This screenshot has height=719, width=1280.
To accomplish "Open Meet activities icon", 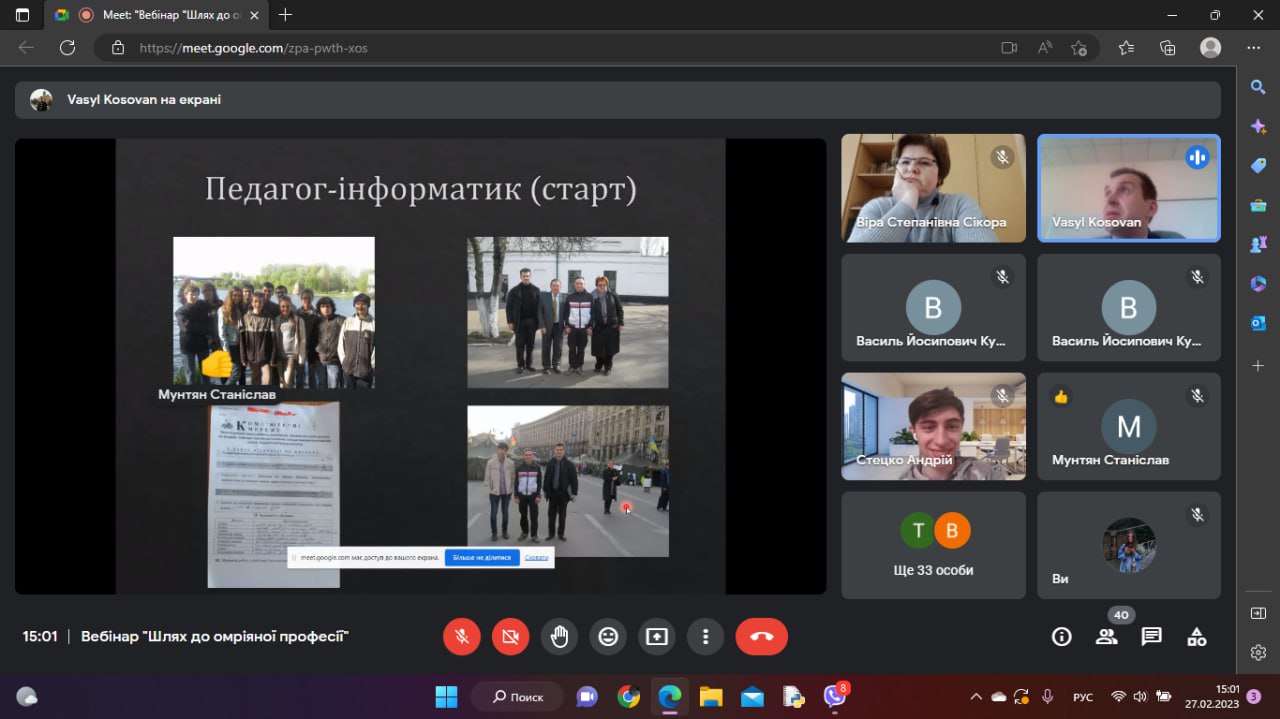I will pyautogui.click(x=1197, y=637).
